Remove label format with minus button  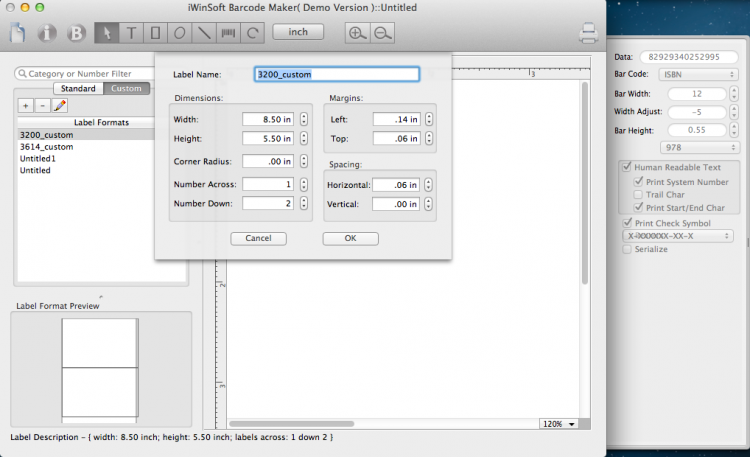point(43,106)
